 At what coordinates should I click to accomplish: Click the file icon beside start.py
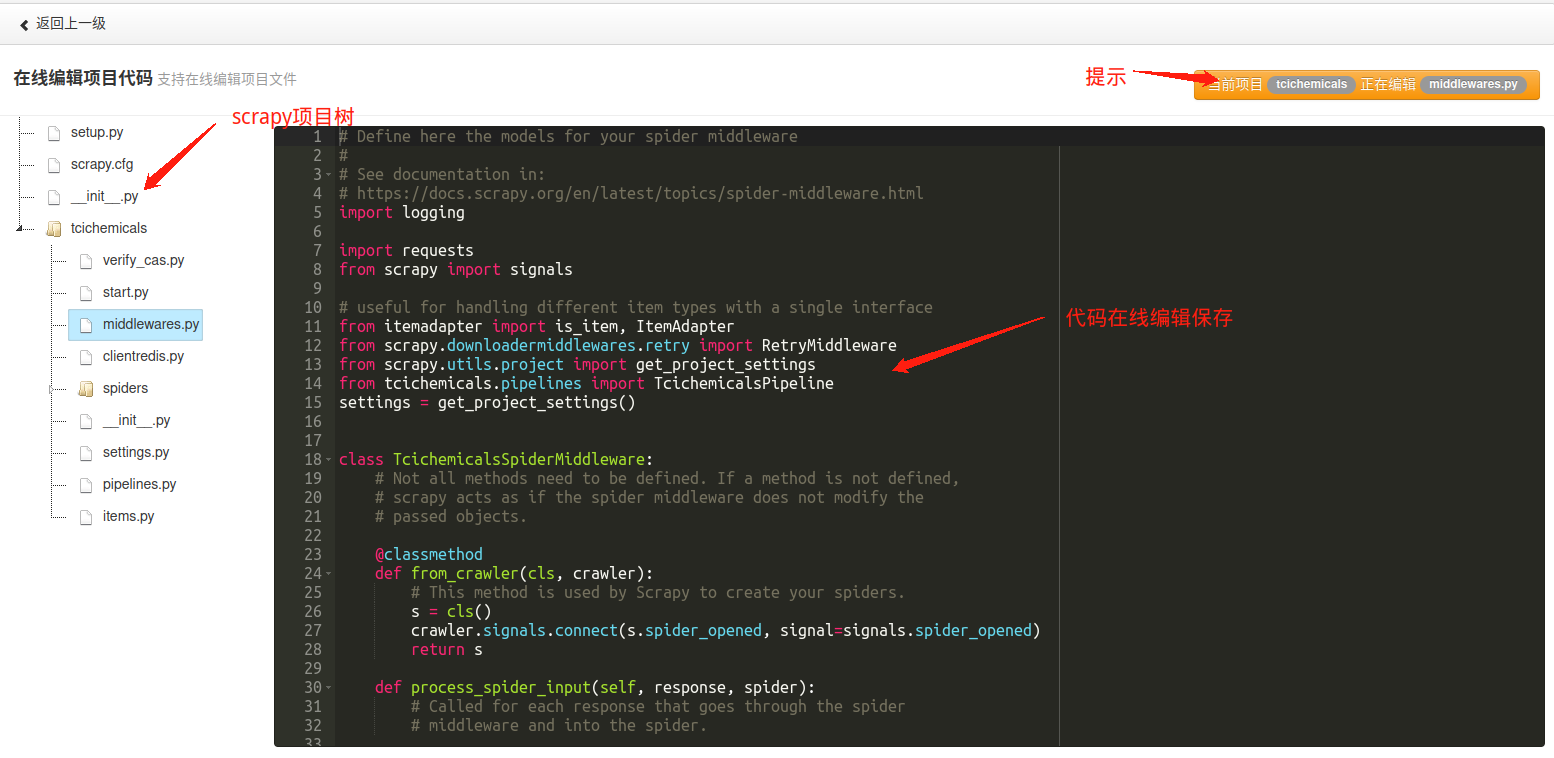pyautogui.click(x=85, y=292)
